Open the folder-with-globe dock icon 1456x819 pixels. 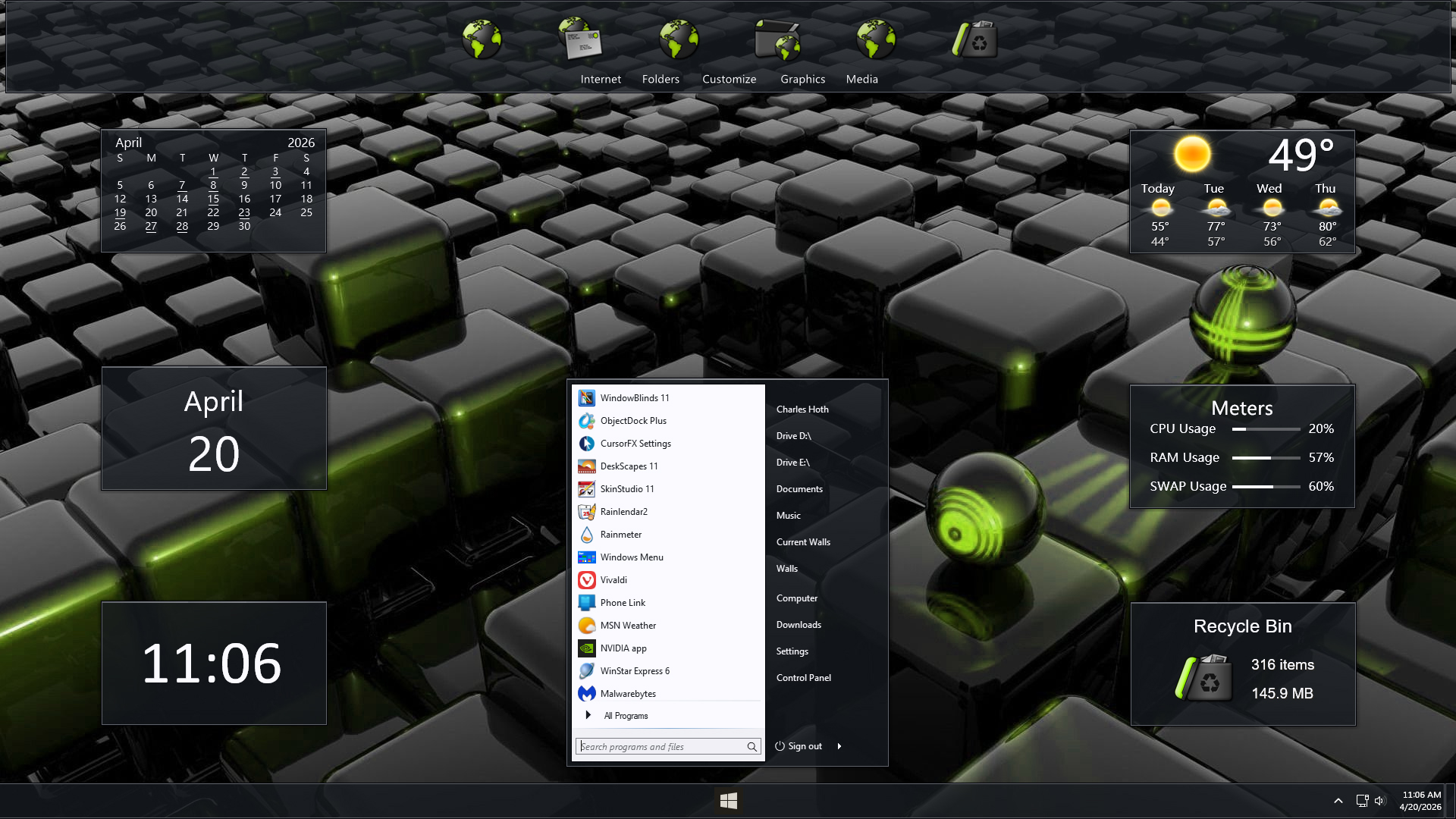[x=778, y=39]
